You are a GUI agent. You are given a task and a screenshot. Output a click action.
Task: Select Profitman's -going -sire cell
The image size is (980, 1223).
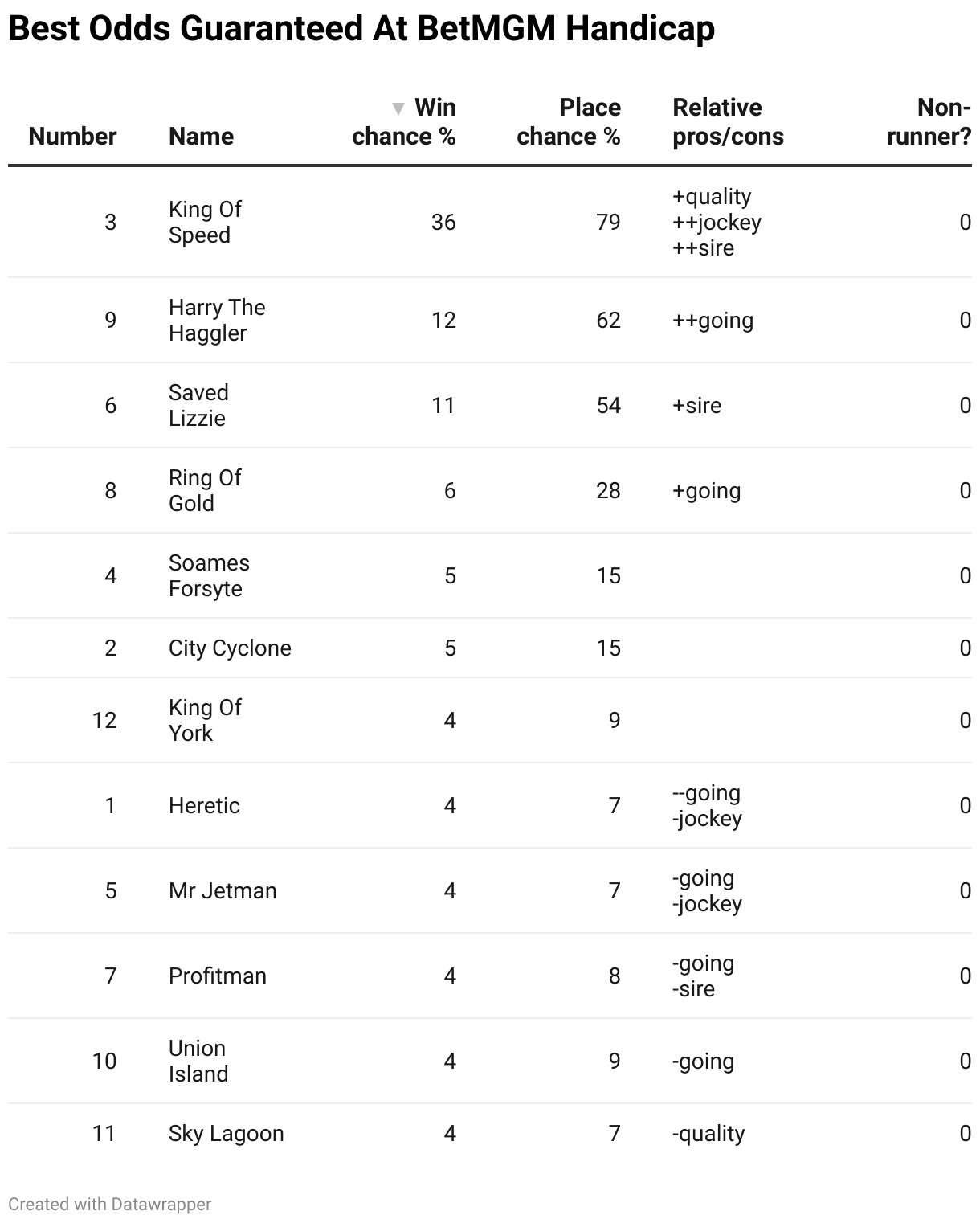pos(703,976)
